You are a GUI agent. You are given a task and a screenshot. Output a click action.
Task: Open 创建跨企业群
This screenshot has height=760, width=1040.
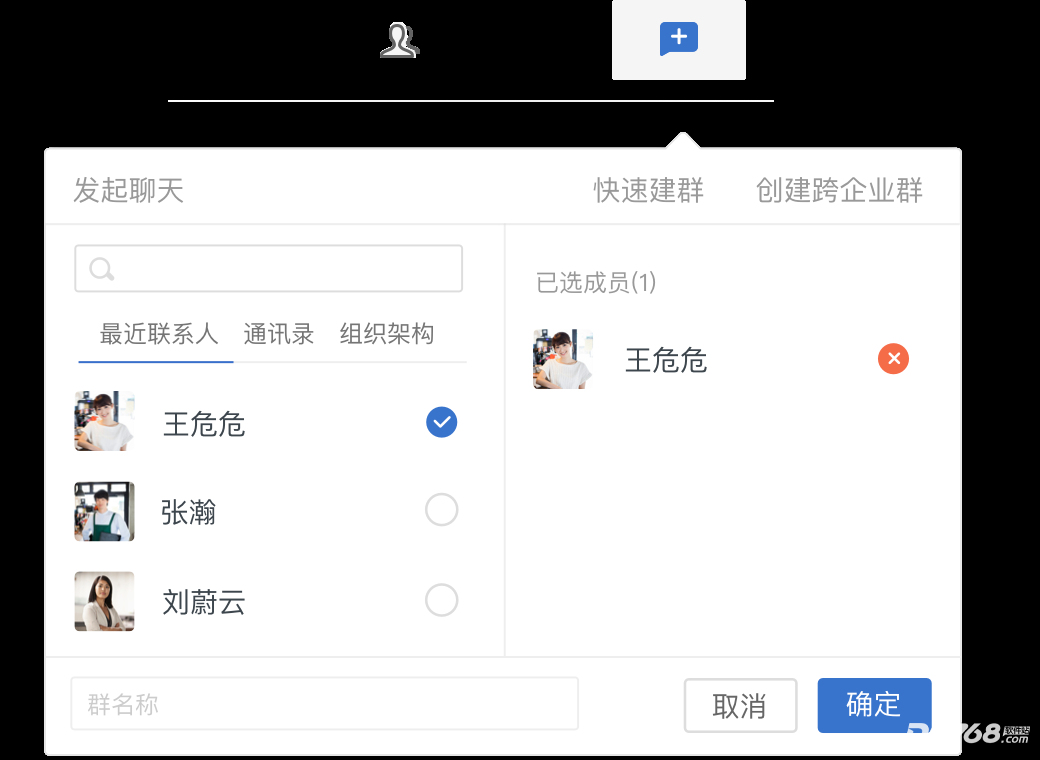(838, 189)
